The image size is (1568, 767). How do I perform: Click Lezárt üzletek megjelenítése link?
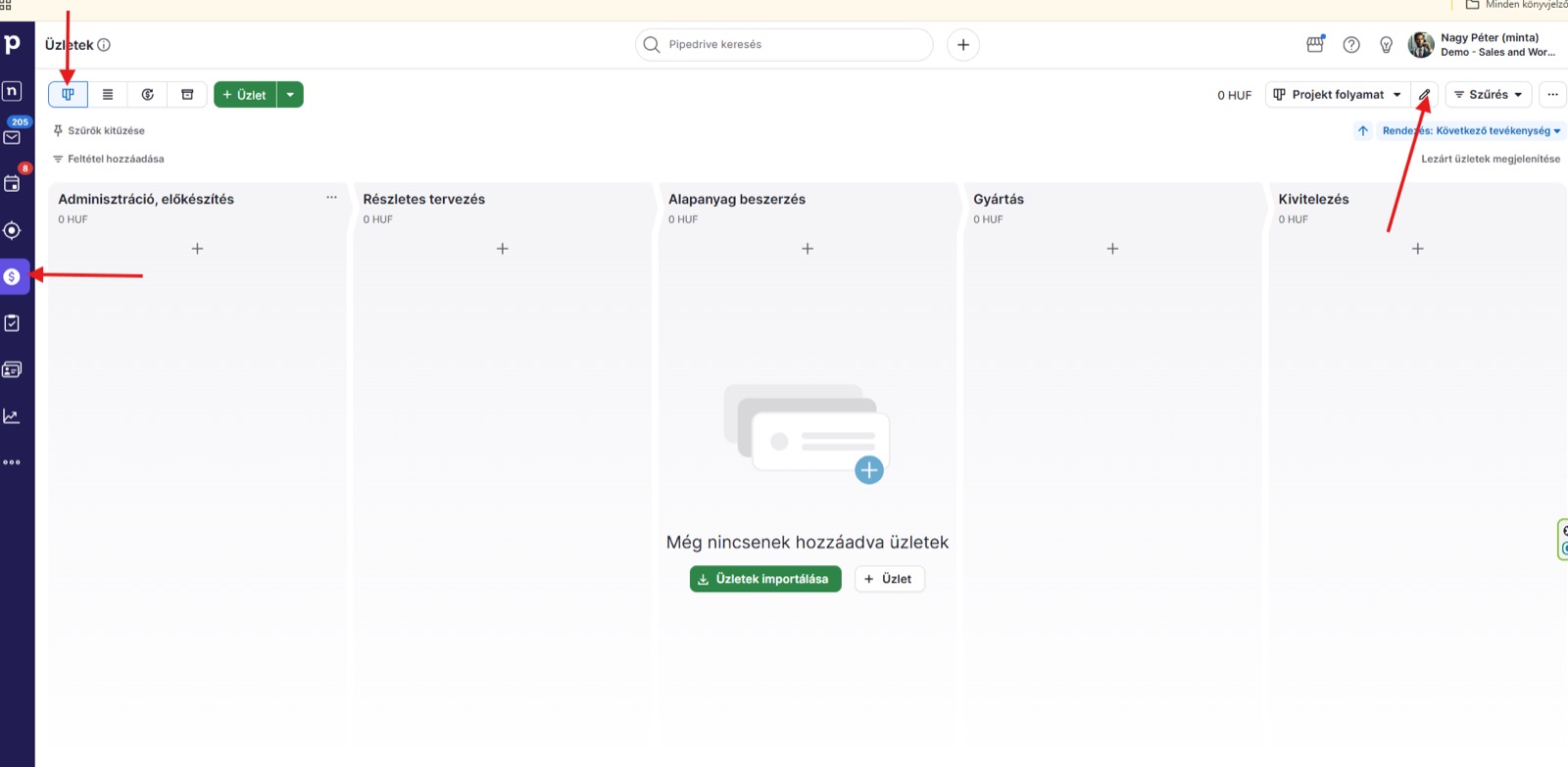coord(1491,159)
